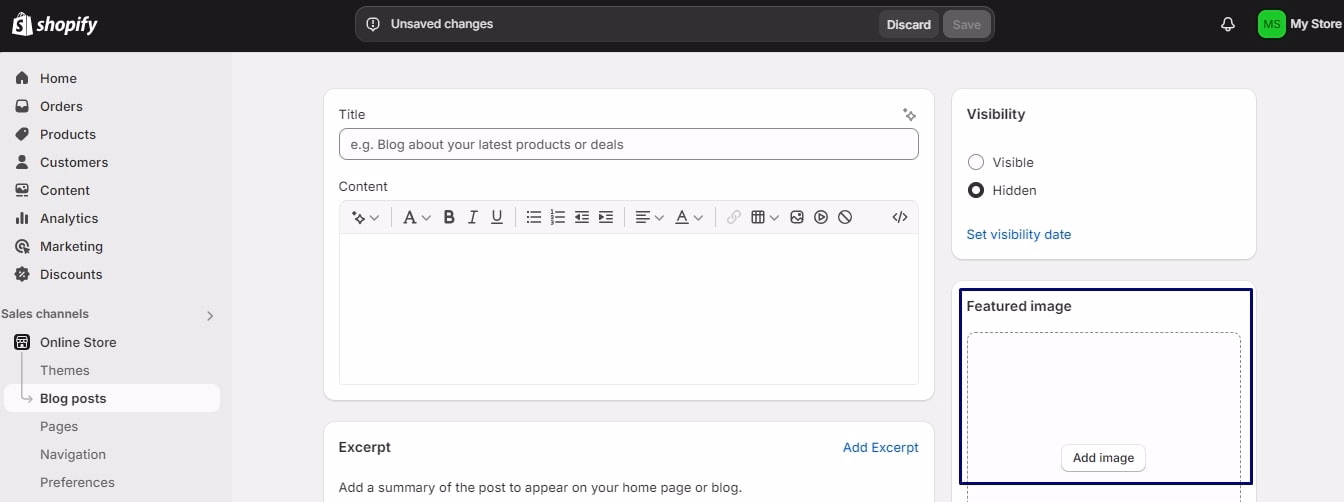Click Add Excerpt link
The height and width of the screenshot is (502, 1344).
(880, 447)
